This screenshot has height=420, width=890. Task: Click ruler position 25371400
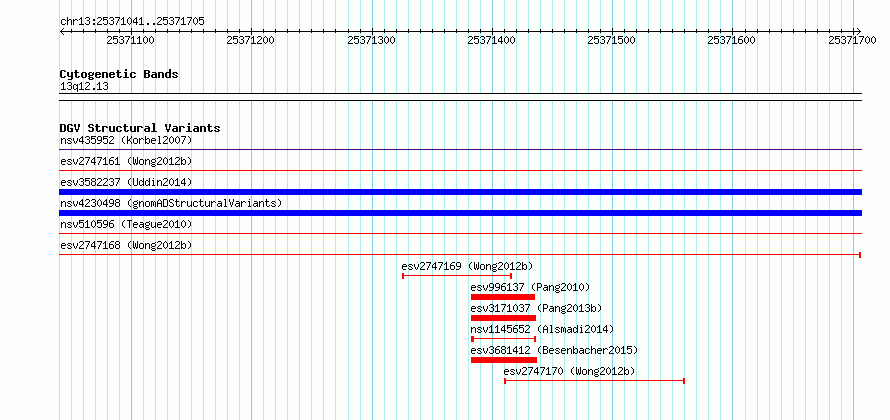coord(491,40)
